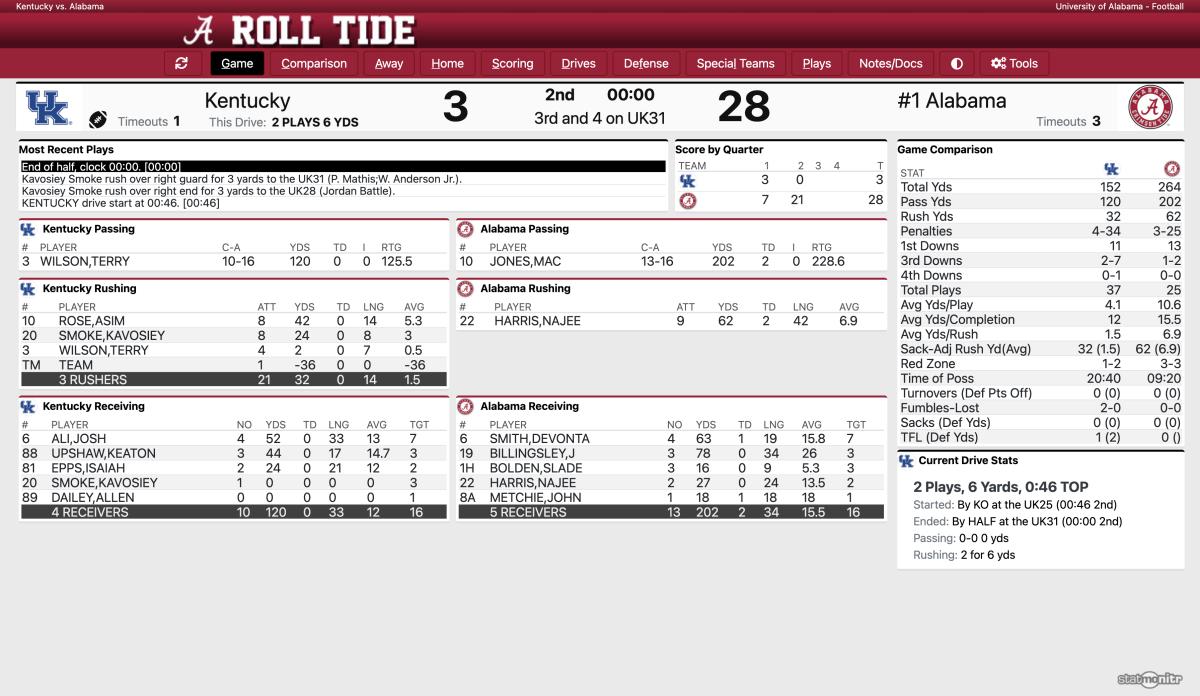Click the Away team tab

click(x=389, y=63)
